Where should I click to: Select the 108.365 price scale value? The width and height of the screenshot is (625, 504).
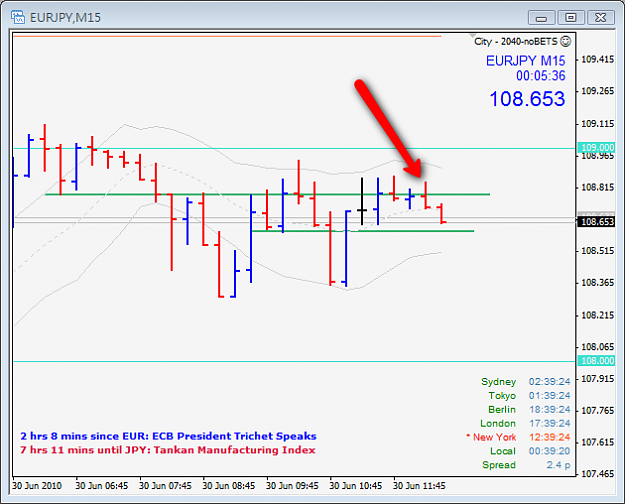597,283
